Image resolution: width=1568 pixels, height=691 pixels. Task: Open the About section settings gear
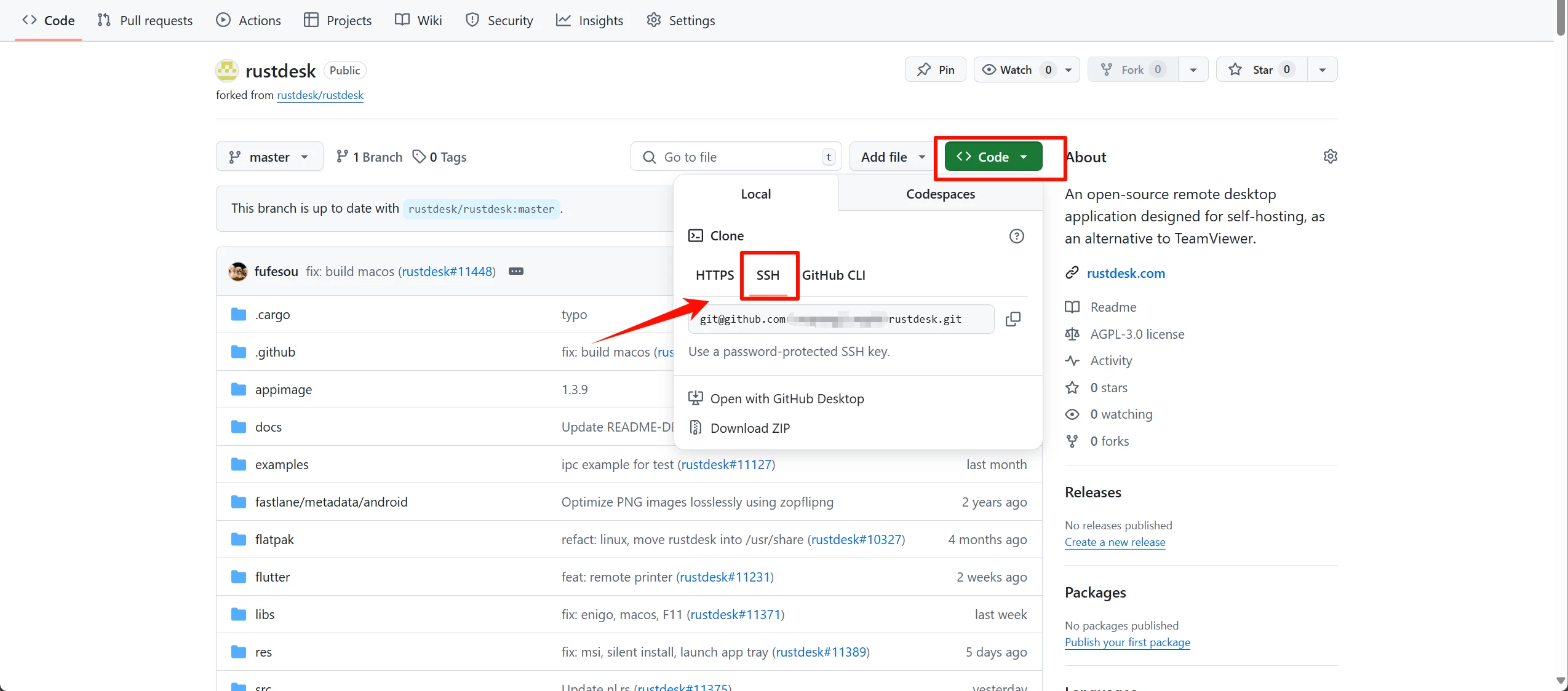click(1330, 157)
